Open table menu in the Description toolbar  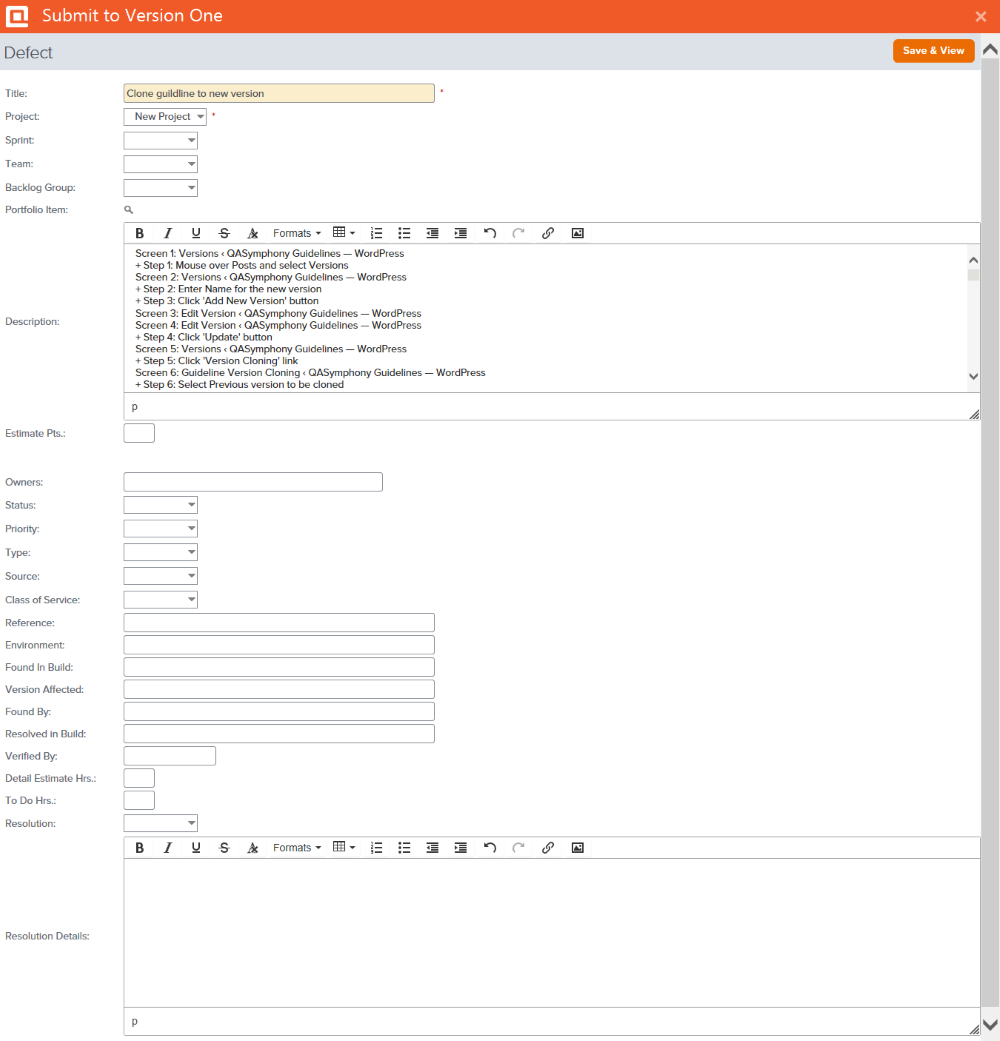pos(344,233)
